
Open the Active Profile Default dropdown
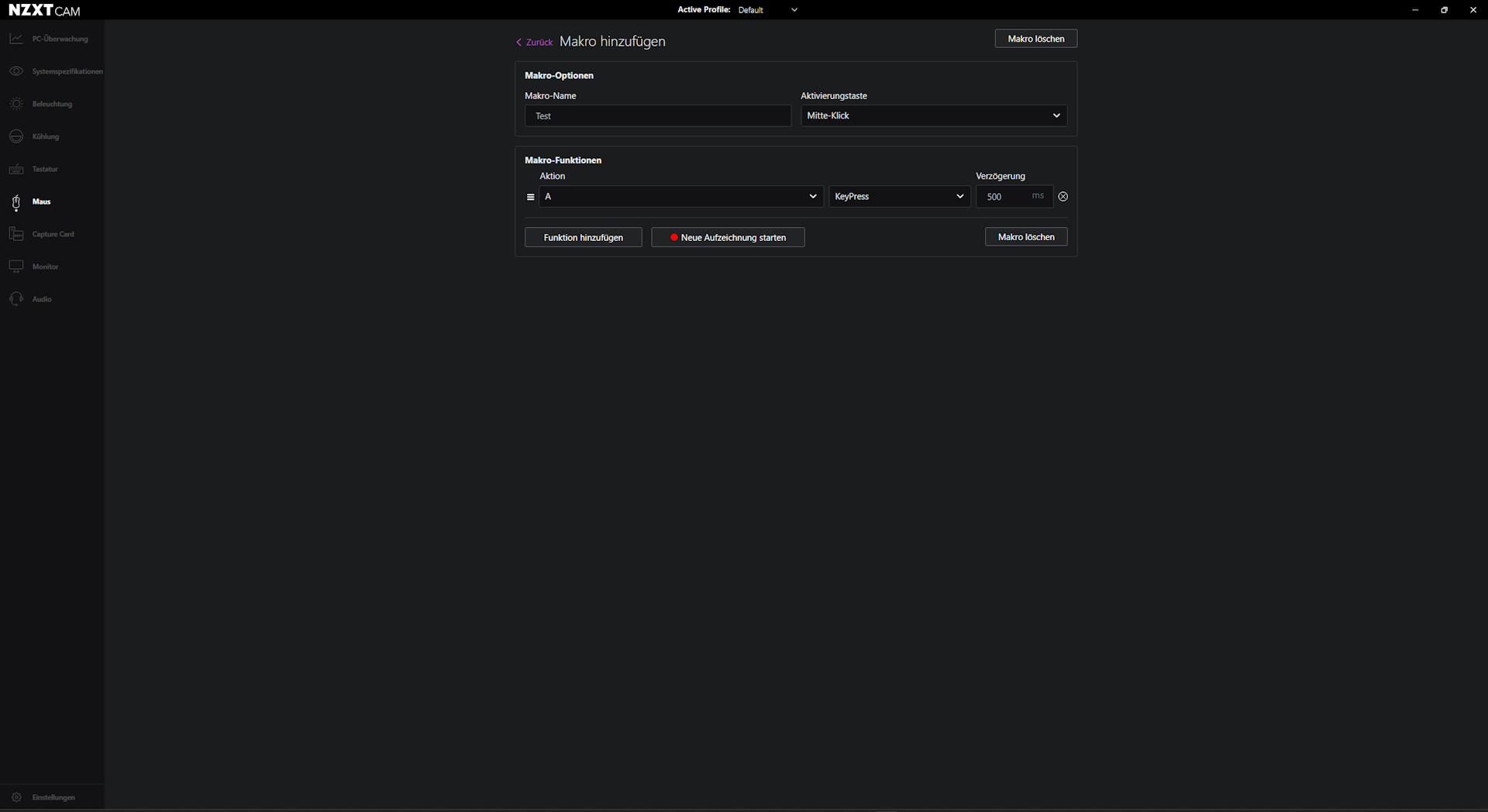(767, 10)
